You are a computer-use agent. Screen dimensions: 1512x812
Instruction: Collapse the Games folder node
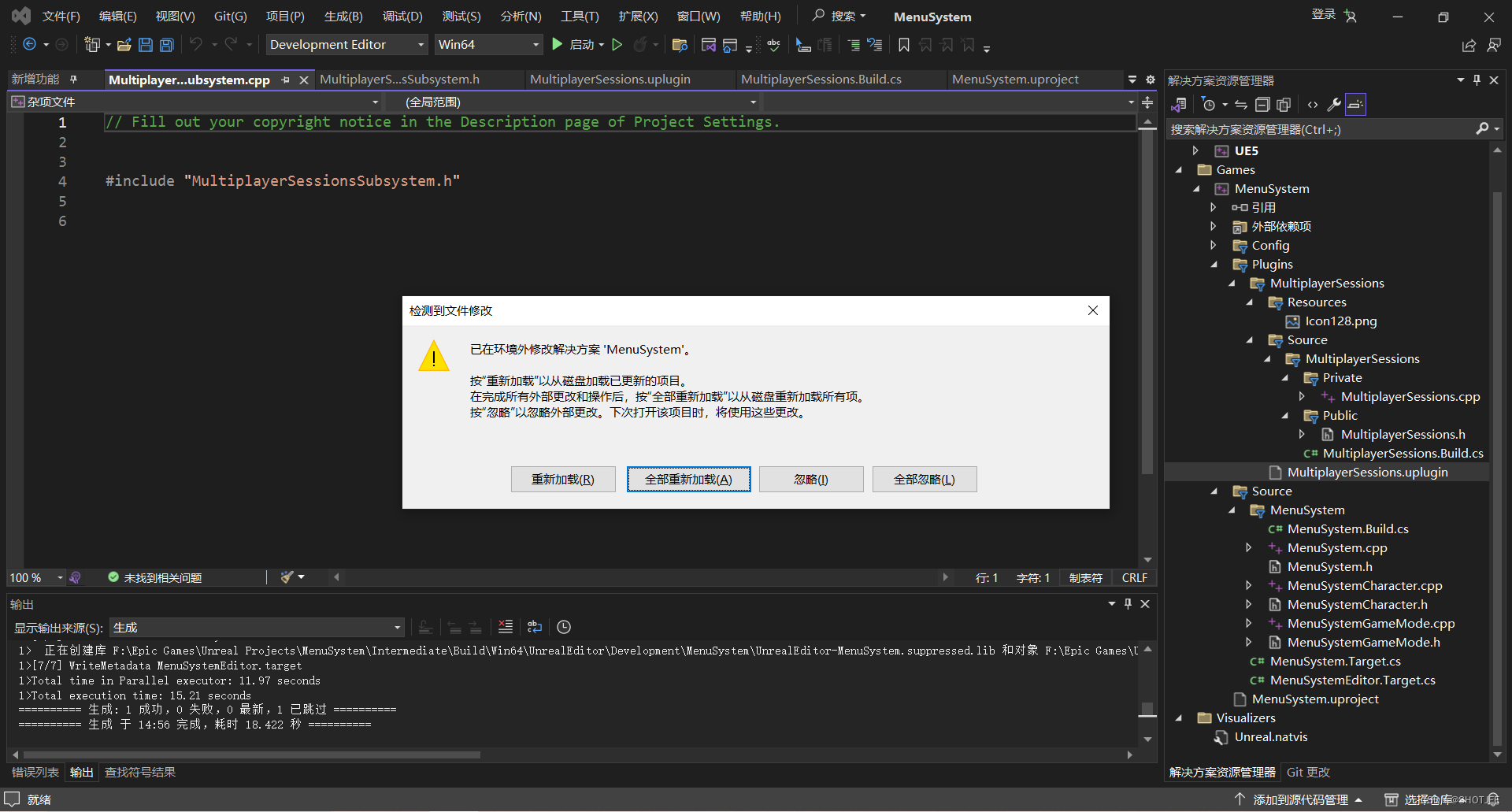point(1179,170)
